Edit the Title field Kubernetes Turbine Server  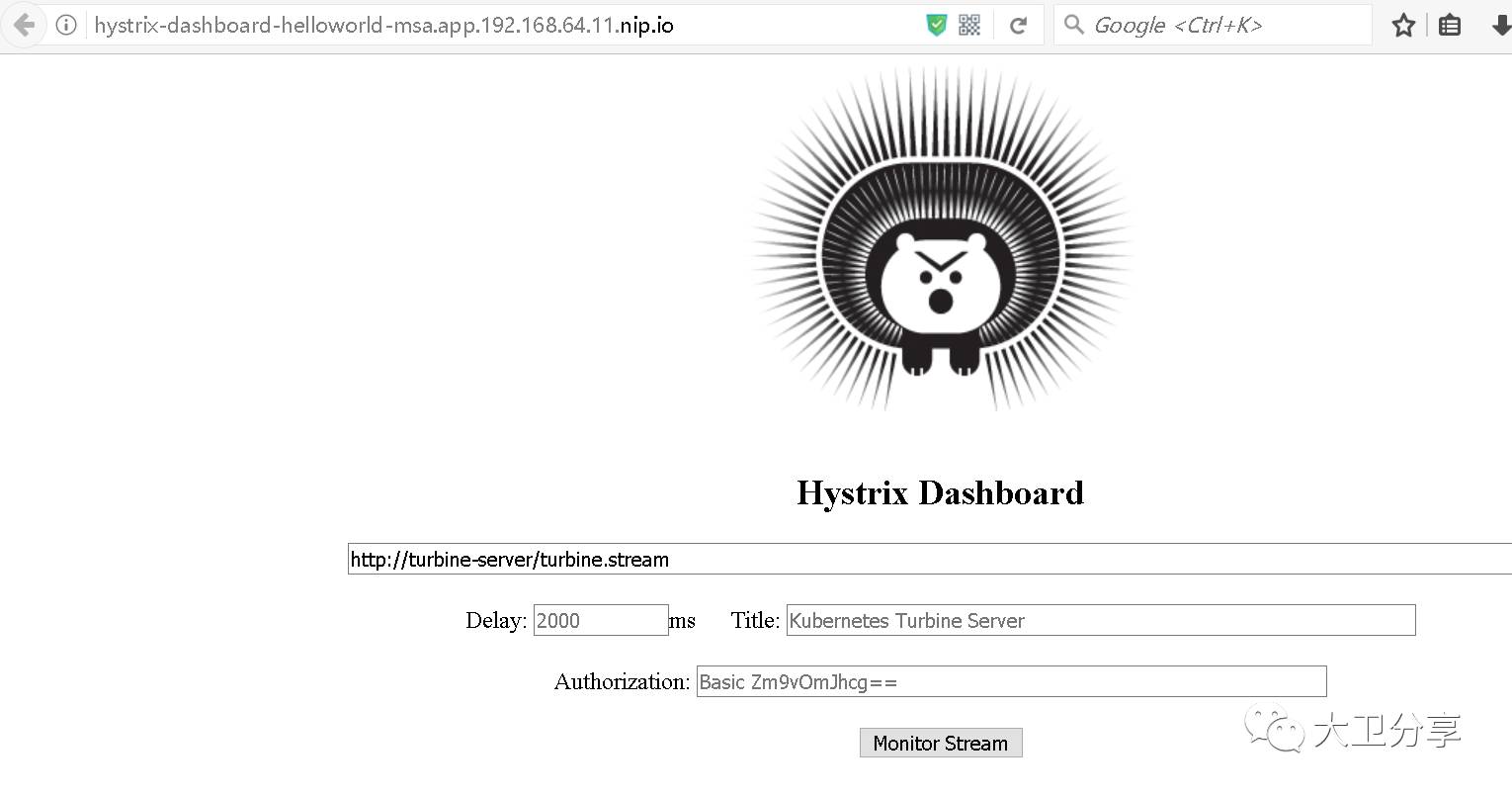pos(1101,620)
